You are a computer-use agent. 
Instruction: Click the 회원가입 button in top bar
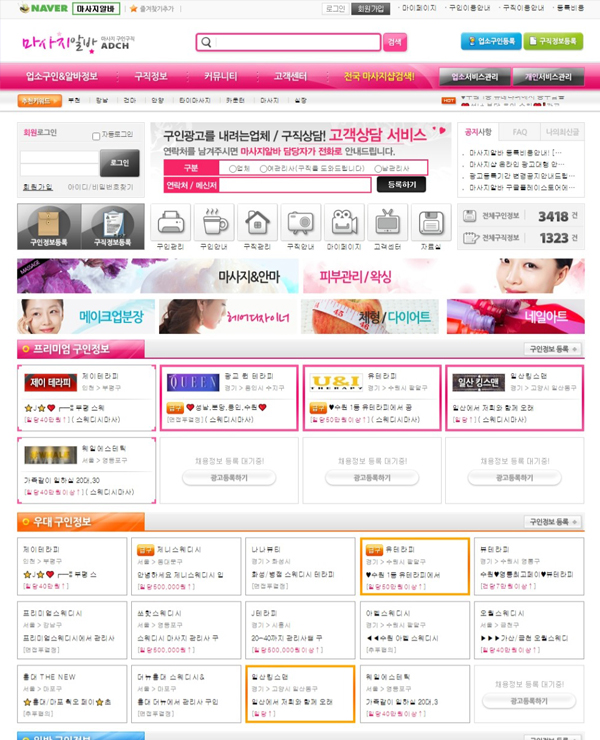click(371, 8)
